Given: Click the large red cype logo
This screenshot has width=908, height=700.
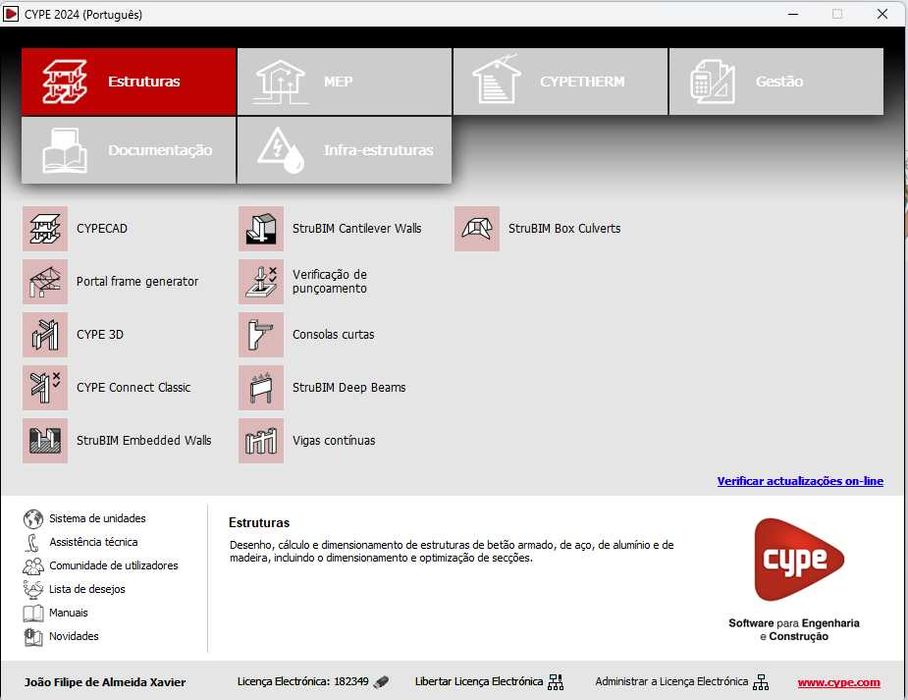Looking at the screenshot, I should (799, 559).
